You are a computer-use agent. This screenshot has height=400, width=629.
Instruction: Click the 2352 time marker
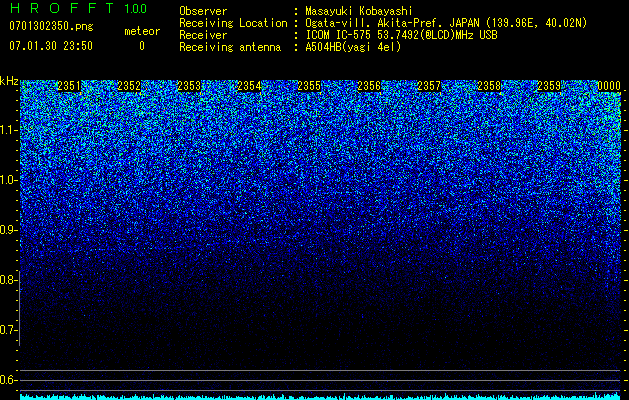click(x=129, y=86)
